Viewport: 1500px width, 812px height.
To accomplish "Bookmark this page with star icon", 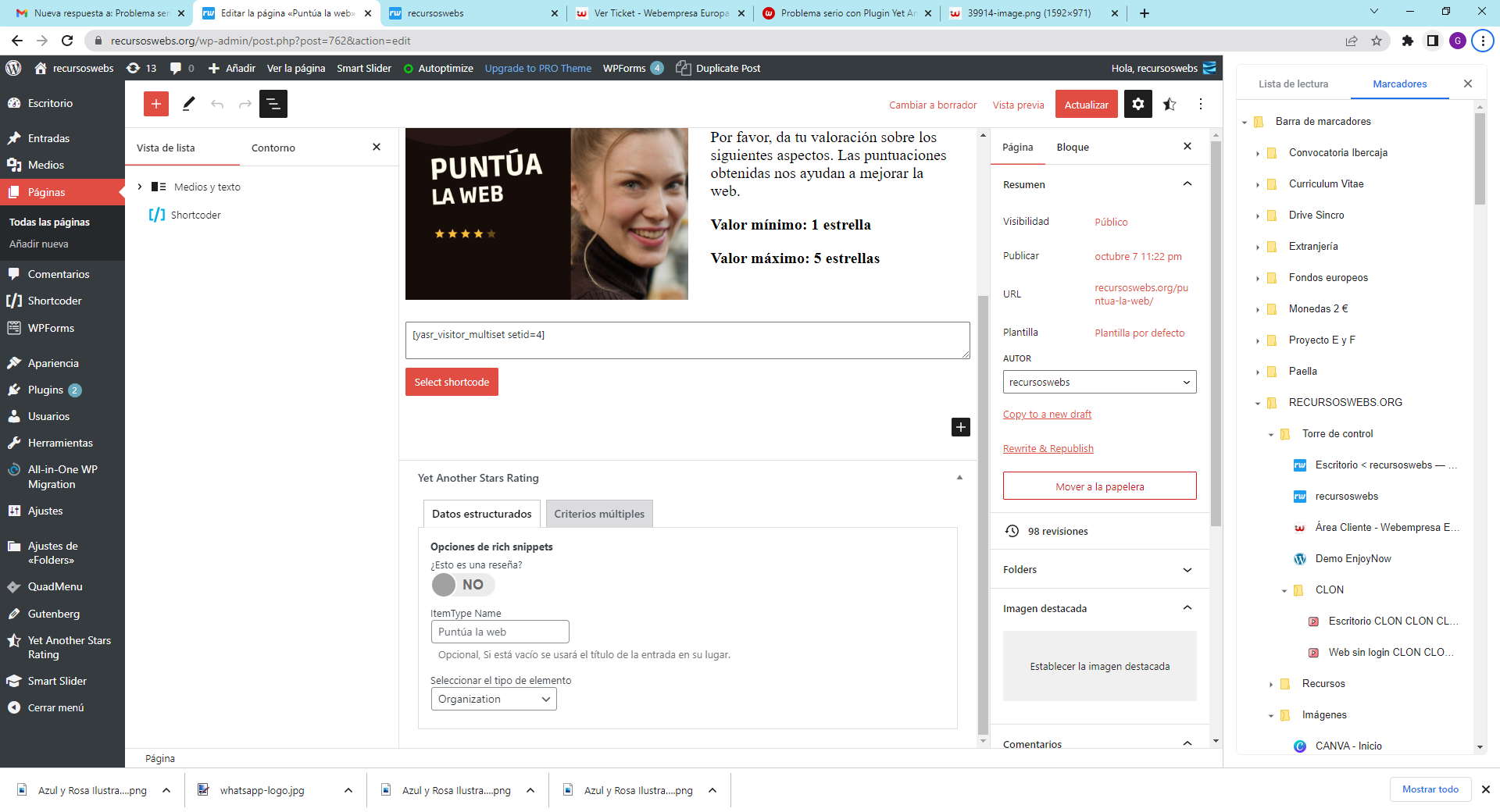I will (x=1377, y=41).
